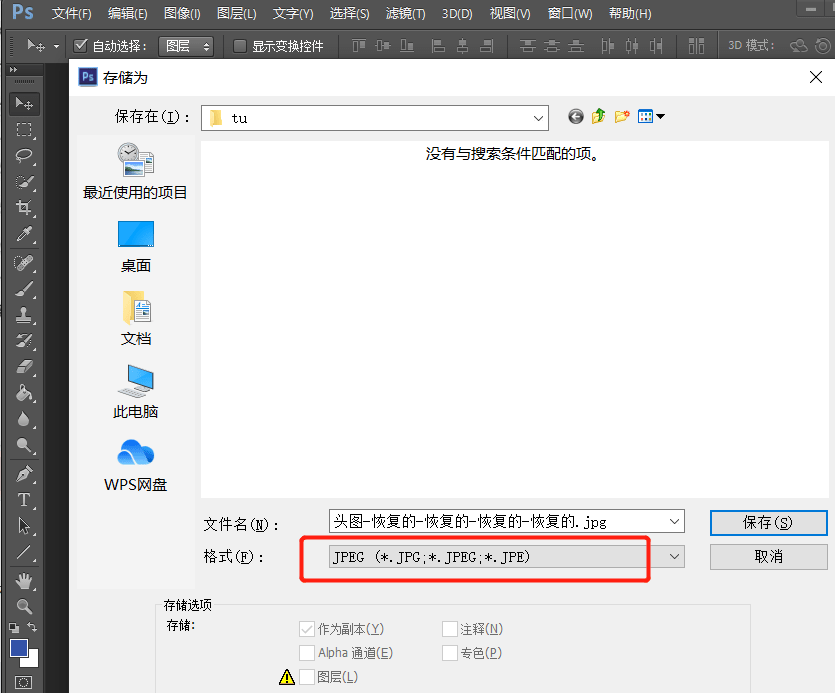Create a new folder in save dialog
The width and height of the screenshot is (835, 693).
coord(622,116)
